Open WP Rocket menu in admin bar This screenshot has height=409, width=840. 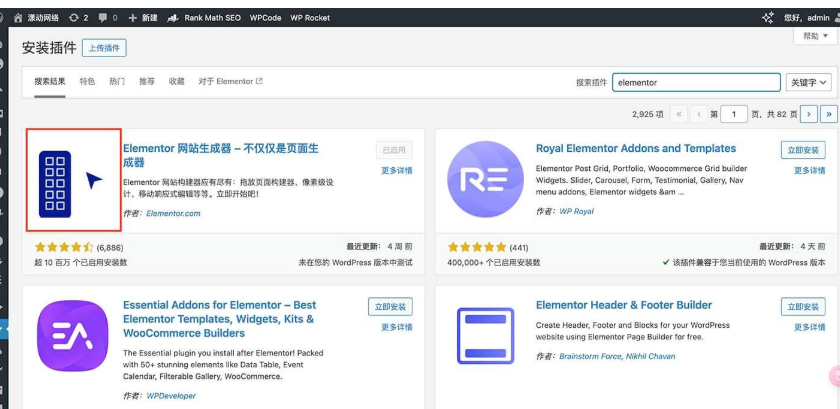(310, 18)
